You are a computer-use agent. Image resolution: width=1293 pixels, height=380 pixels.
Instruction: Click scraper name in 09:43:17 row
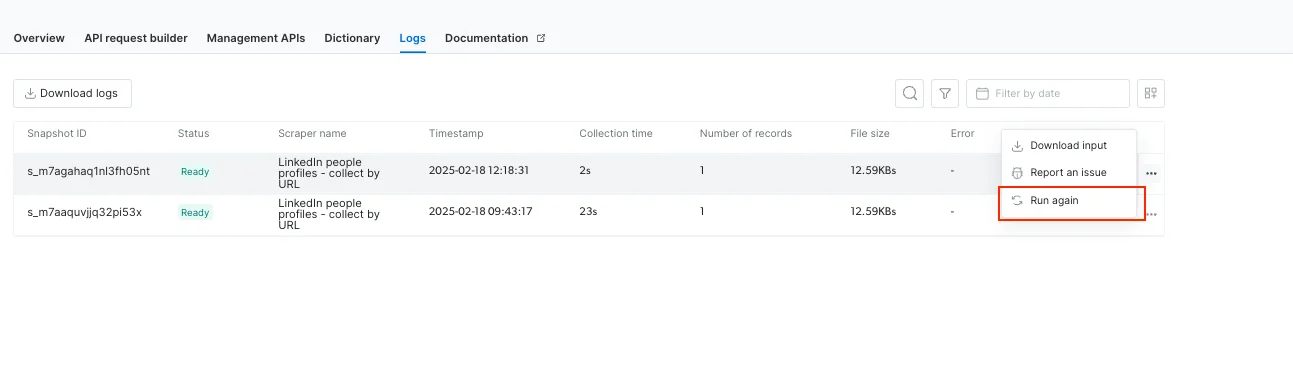click(x=329, y=213)
